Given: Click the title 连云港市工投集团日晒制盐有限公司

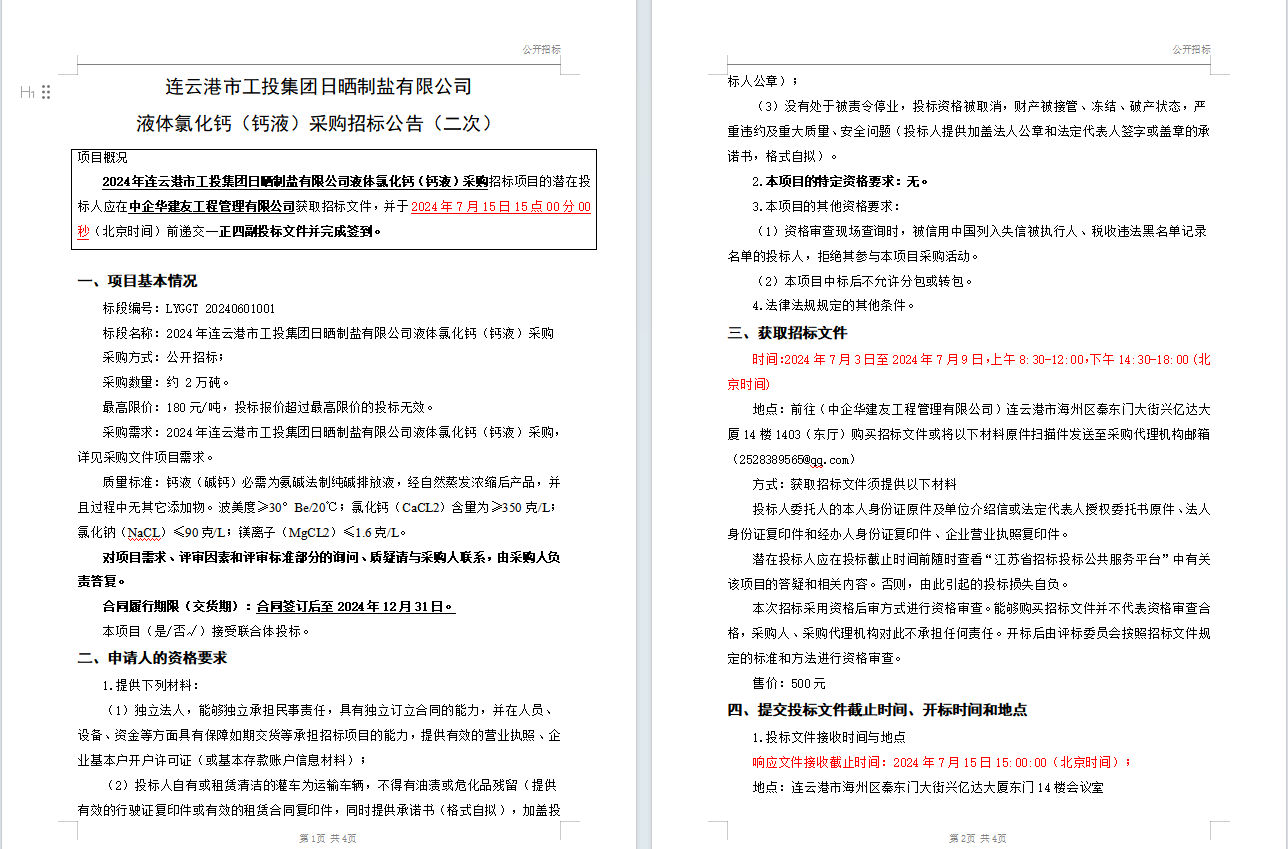Looking at the screenshot, I should (x=318, y=87).
